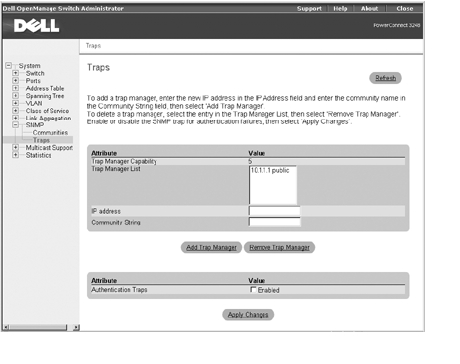Screen dimensions: 460x364
Task: Collapse the System tree node
Action: point(8,65)
